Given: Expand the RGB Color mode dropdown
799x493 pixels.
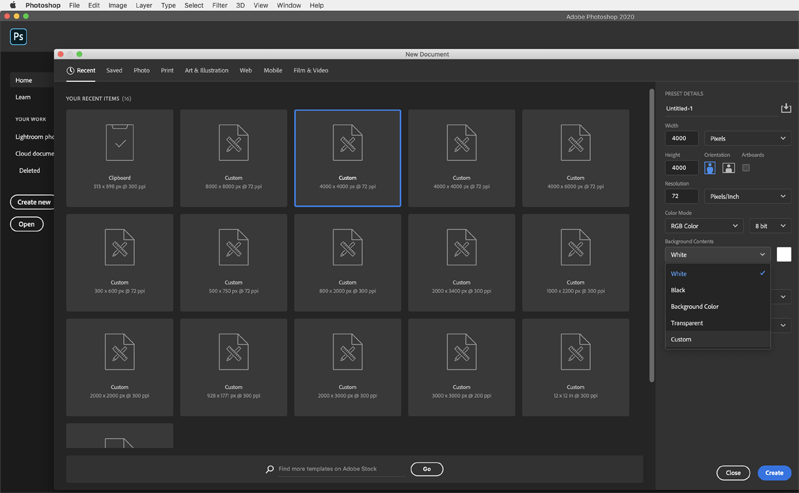Looking at the screenshot, I should 704,226.
